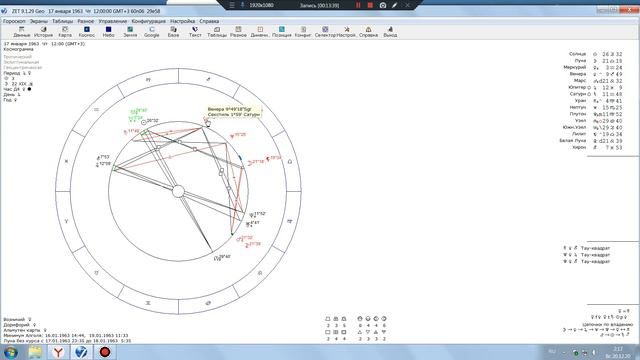Select the Лилит row in planet list
Image resolution: width=640 pixels, height=360 pixels.
coord(598,134)
